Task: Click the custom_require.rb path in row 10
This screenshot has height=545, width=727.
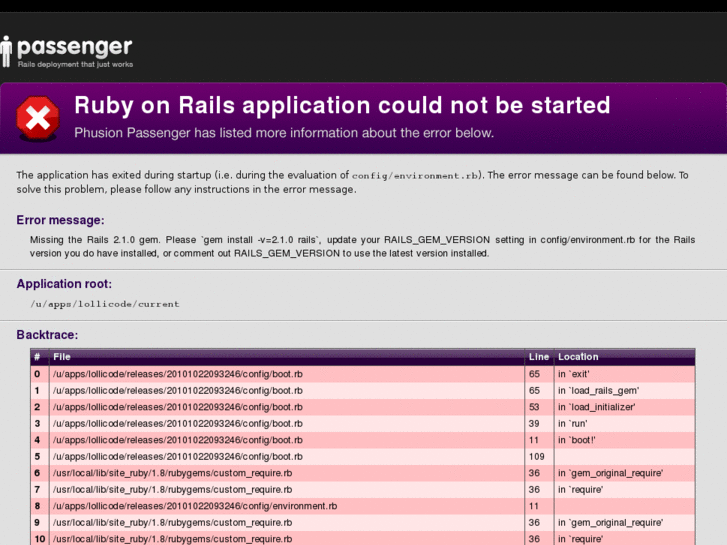Action: coord(172,539)
